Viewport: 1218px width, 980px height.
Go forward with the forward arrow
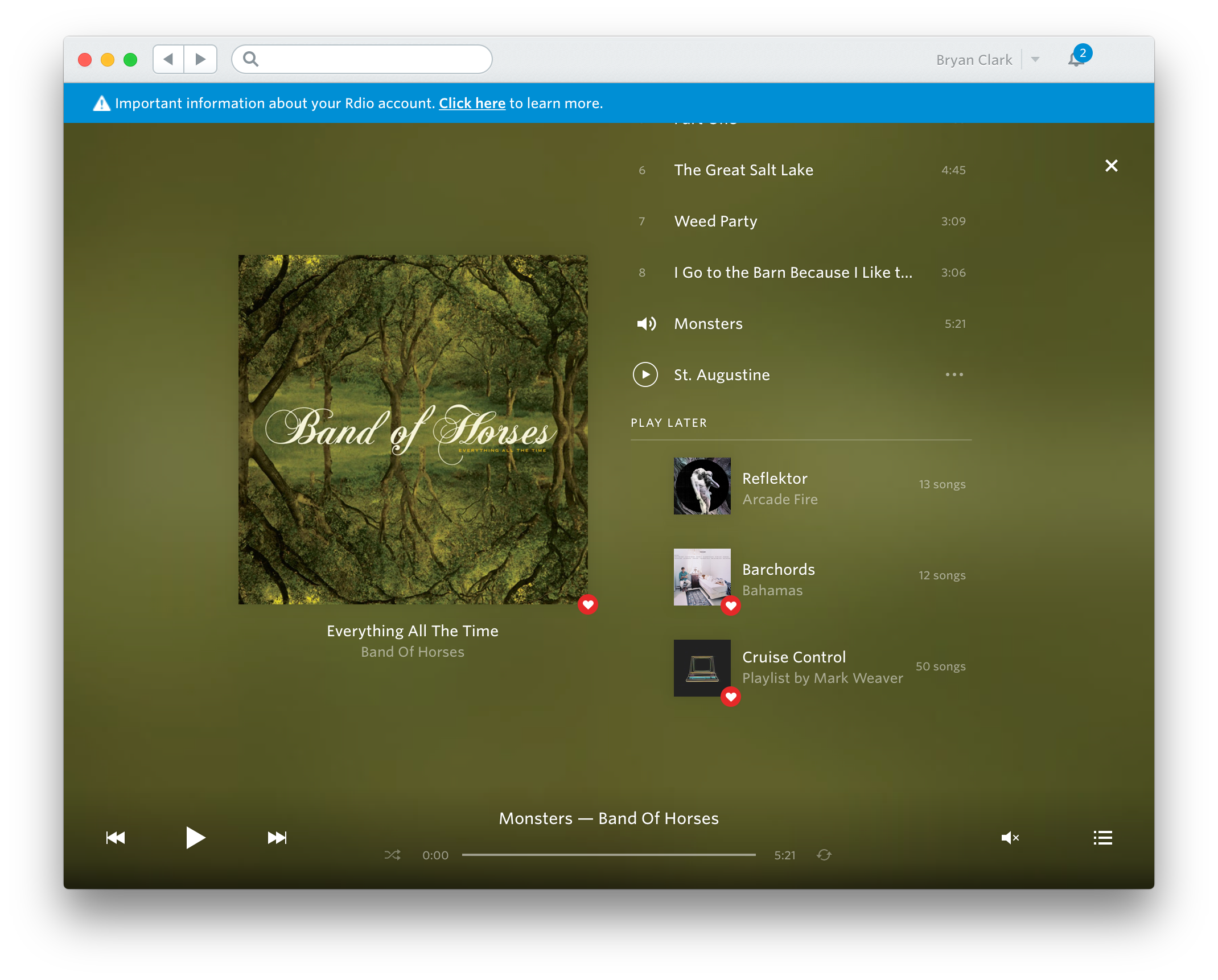pos(200,59)
